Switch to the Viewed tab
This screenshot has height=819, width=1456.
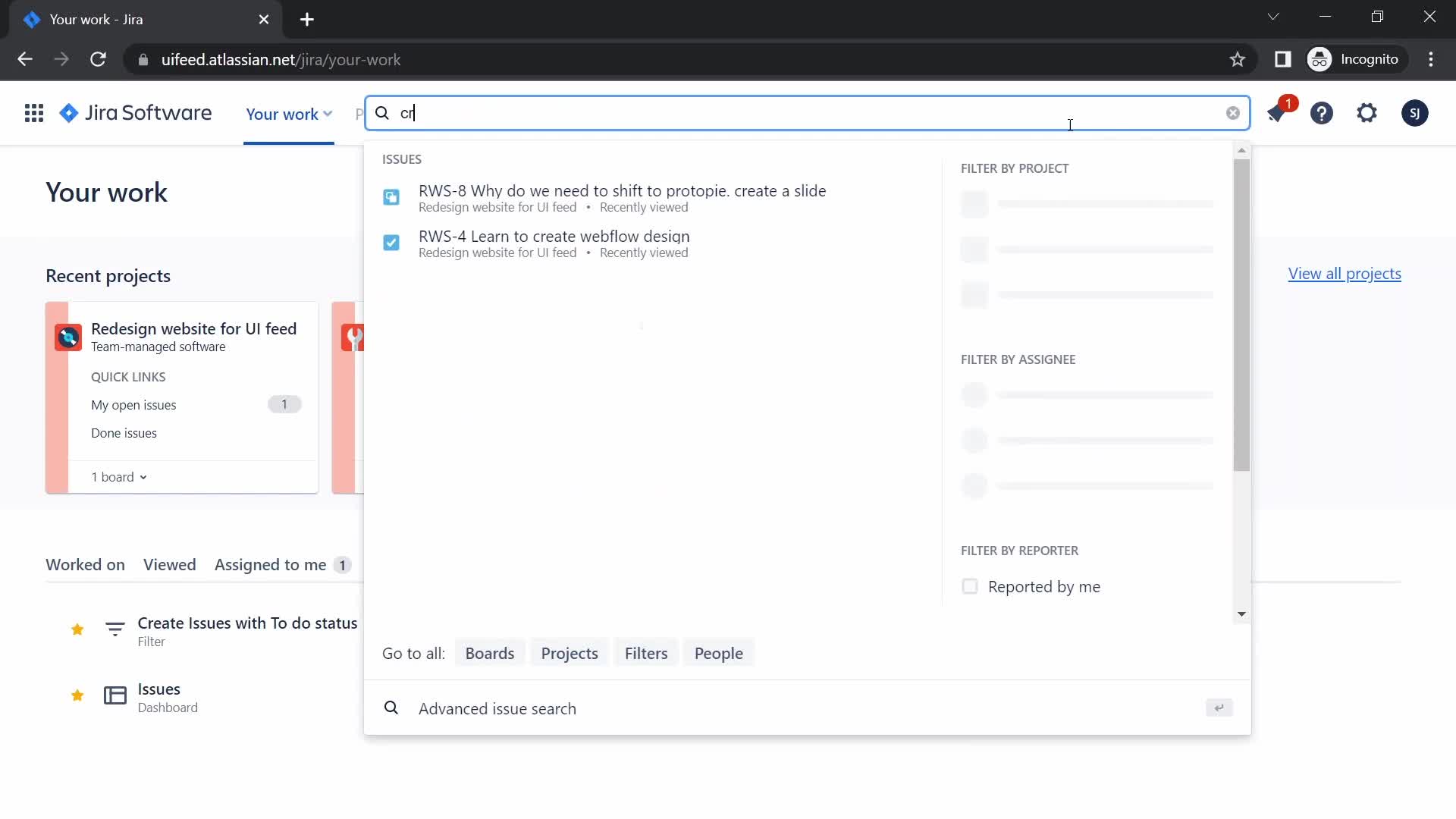point(170,564)
